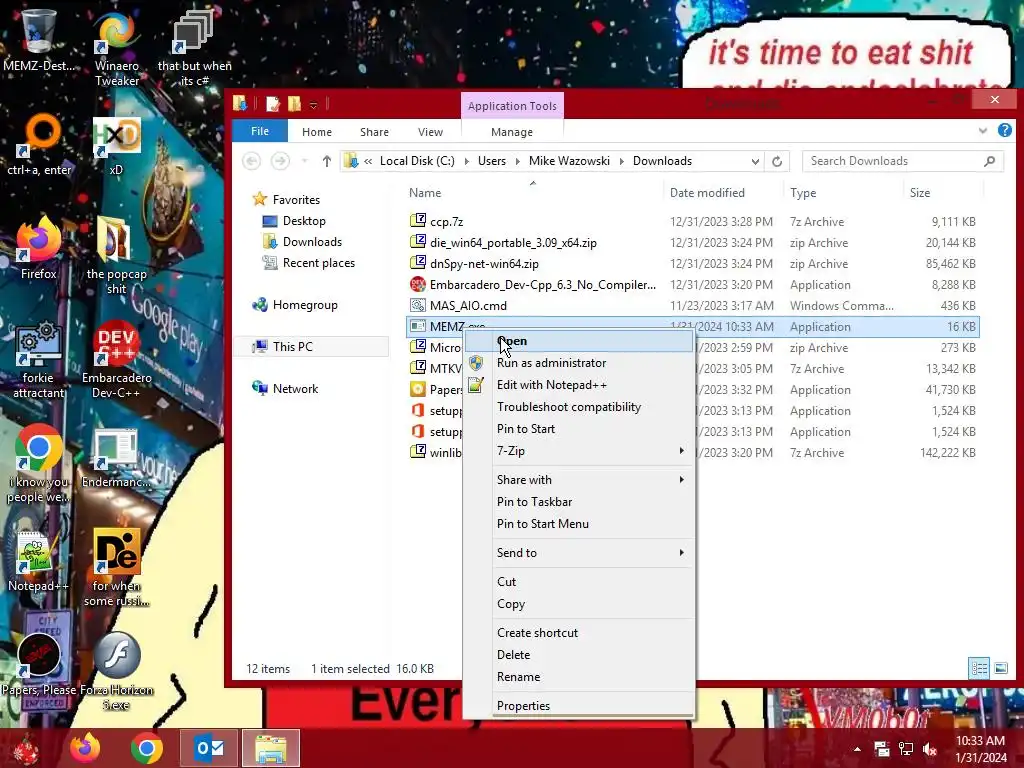Screen dimensions: 1024x768
Task: Select the MAS_AIO.cmd file
Action: coord(692,306)
